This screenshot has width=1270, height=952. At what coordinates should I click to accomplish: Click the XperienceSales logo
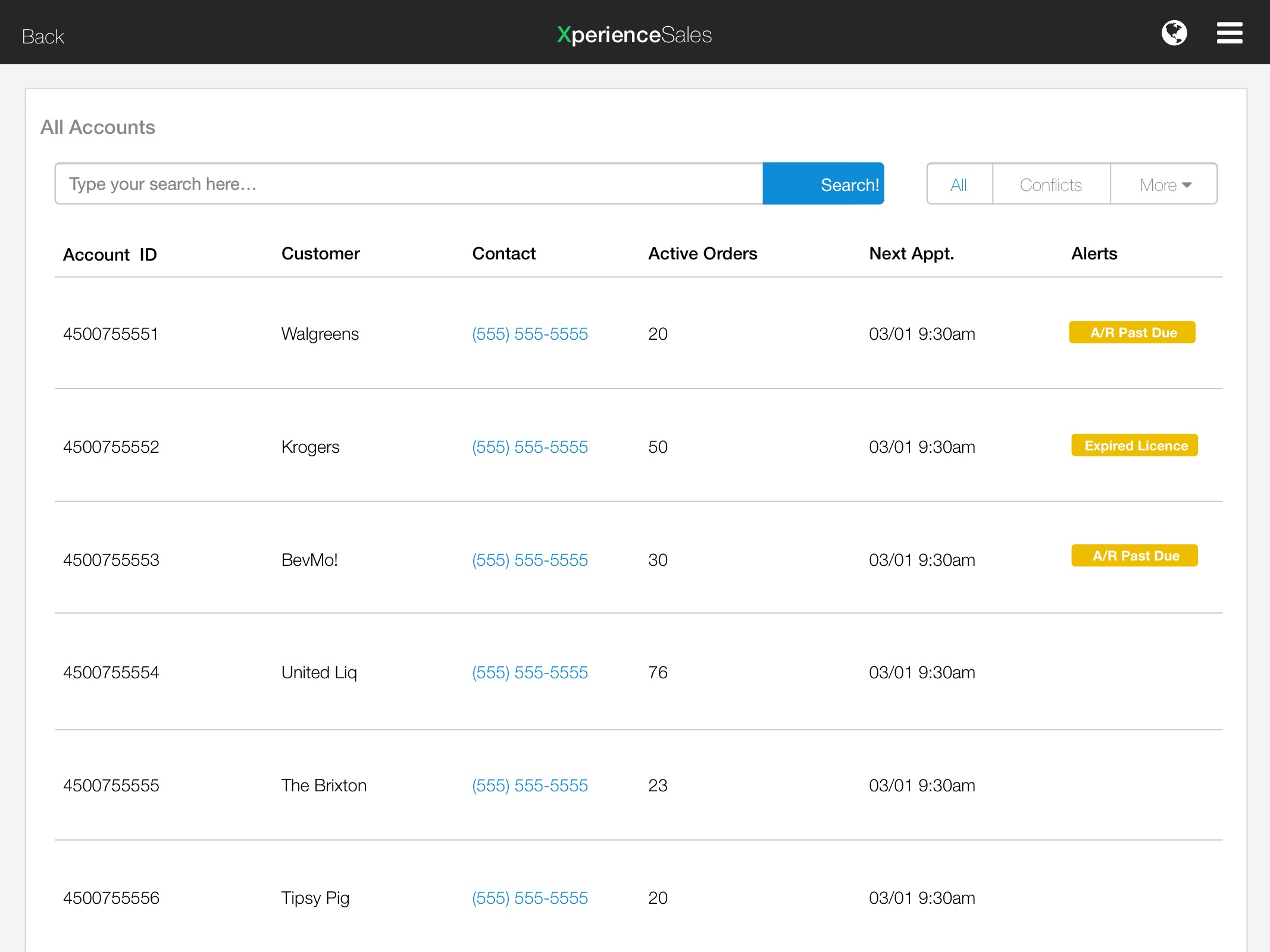pyautogui.click(x=634, y=35)
